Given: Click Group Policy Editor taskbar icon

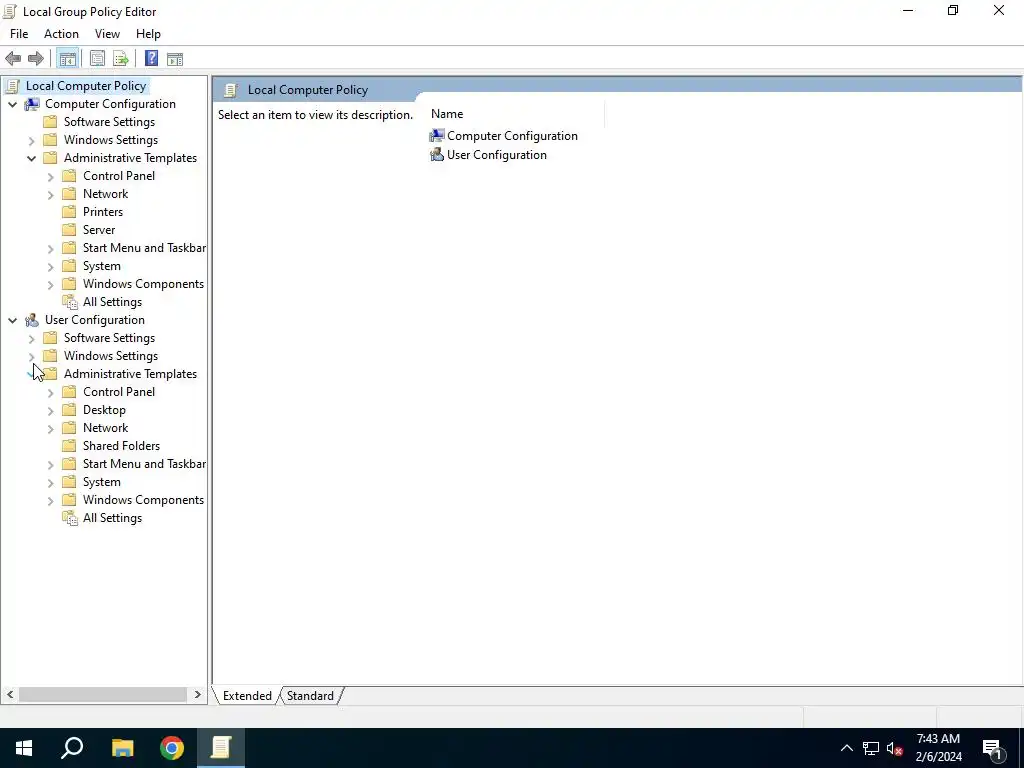Looking at the screenshot, I should [x=221, y=748].
